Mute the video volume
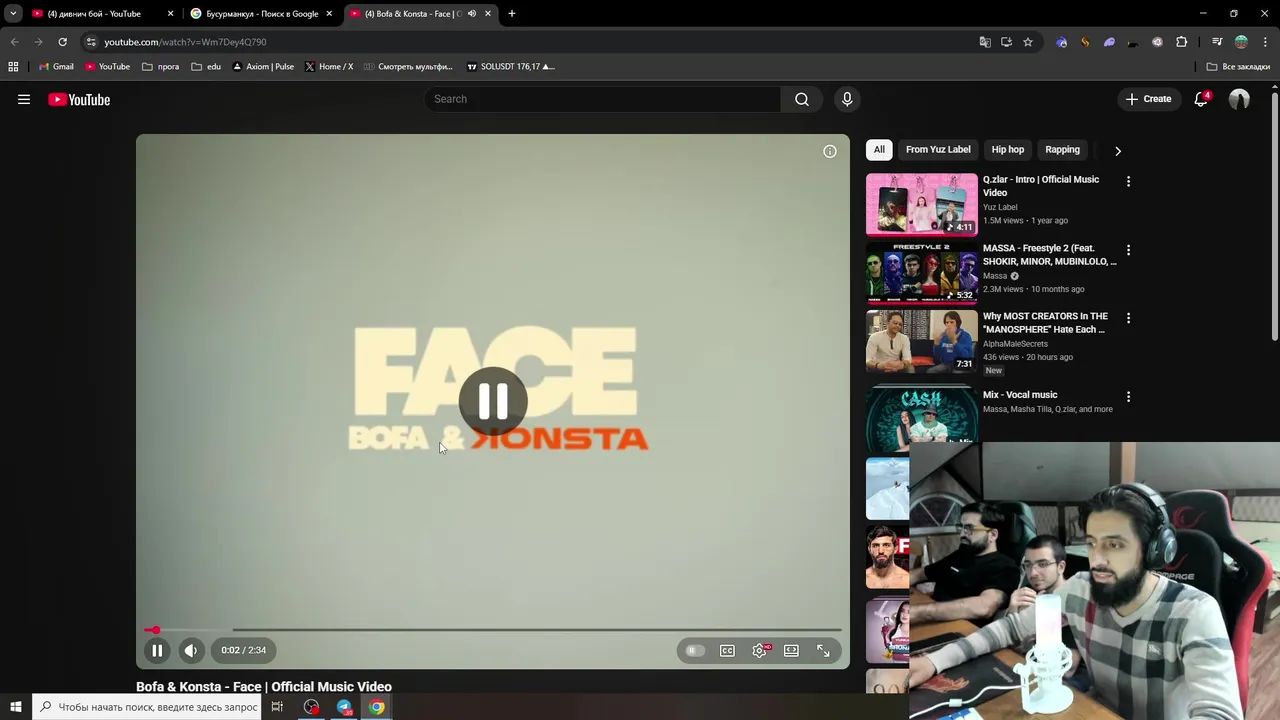The width and height of the screenshot is (1280, 720). (x=191, y=650)
